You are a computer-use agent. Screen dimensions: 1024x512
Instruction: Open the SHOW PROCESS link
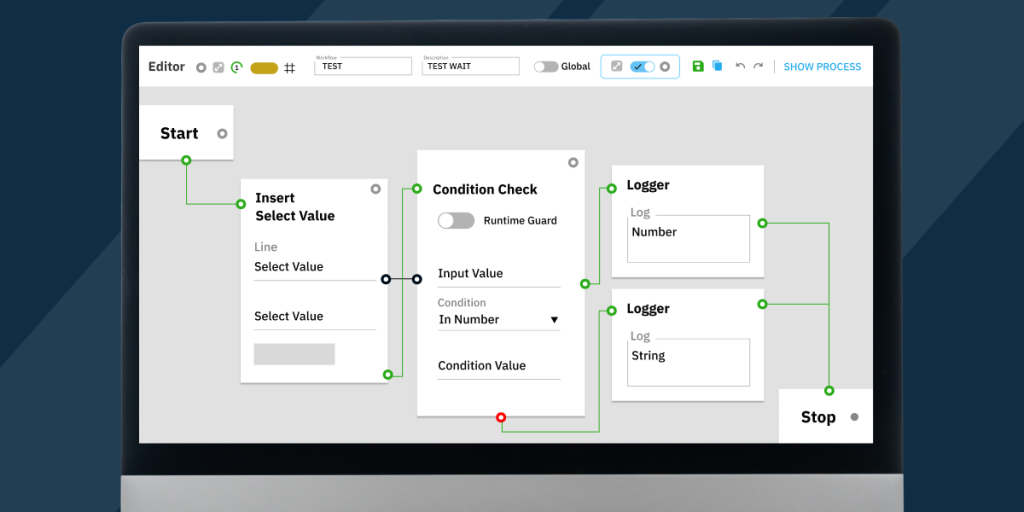822,67
